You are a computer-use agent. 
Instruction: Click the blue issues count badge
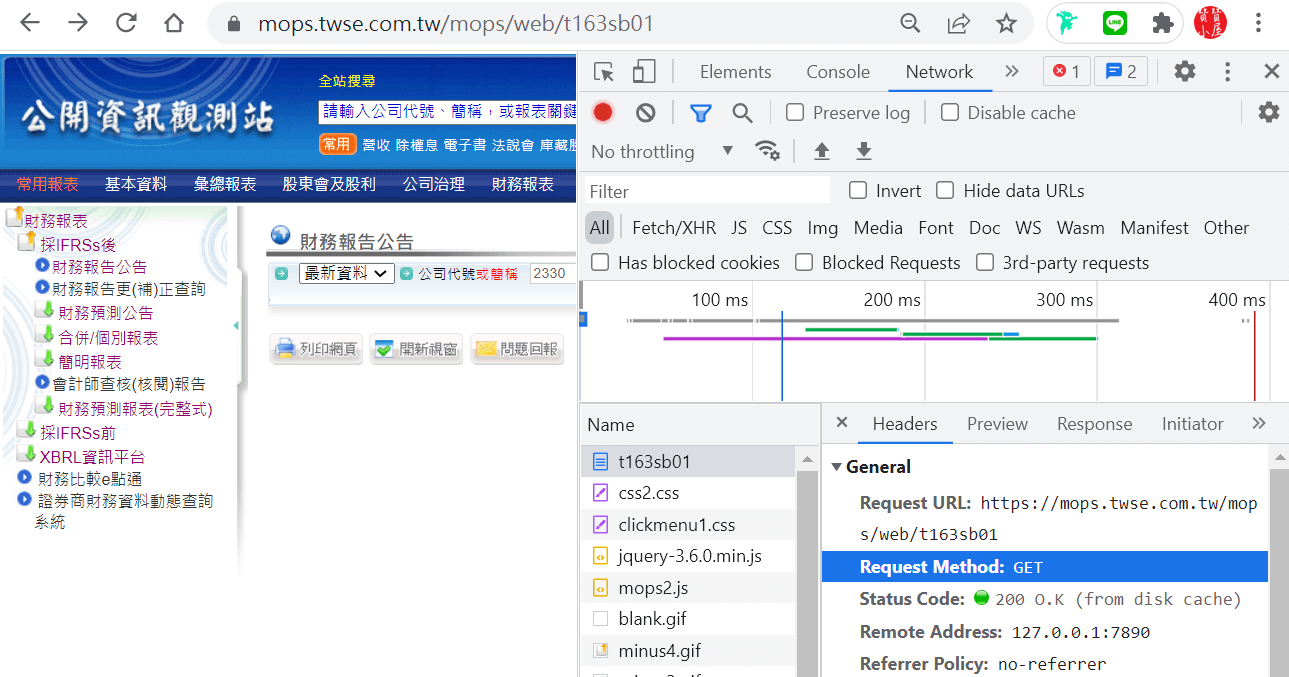click(x=1122, y=71)
